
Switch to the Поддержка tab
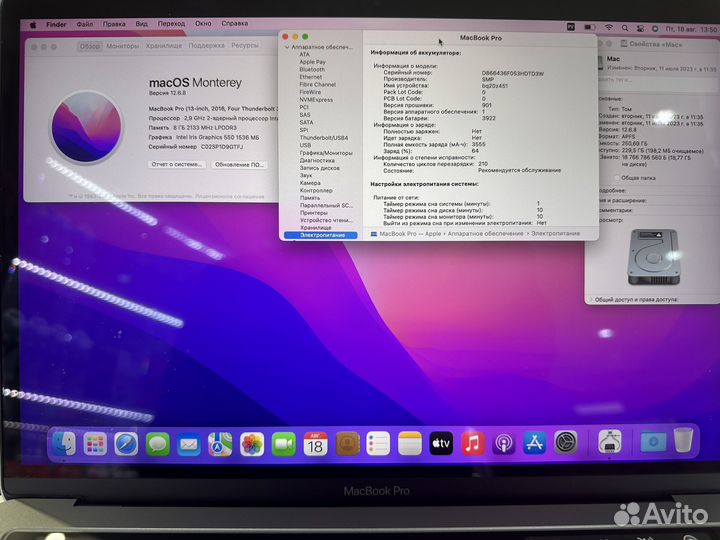point(207,45)
